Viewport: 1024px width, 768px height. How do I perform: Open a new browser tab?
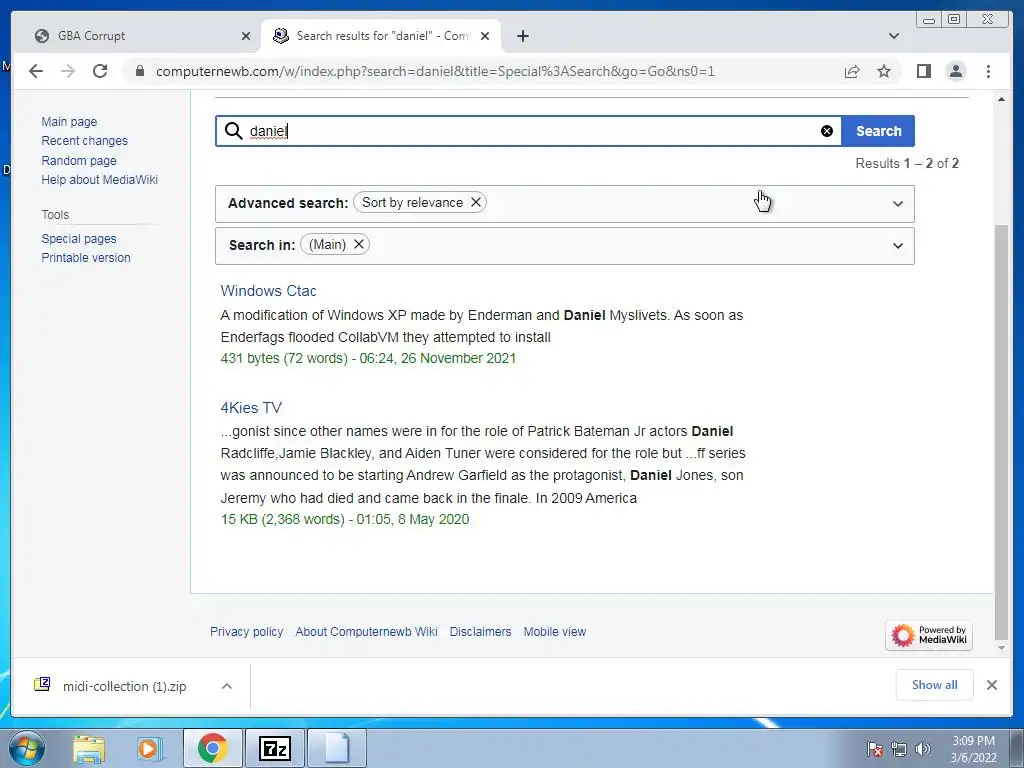[x=522, y=36]
